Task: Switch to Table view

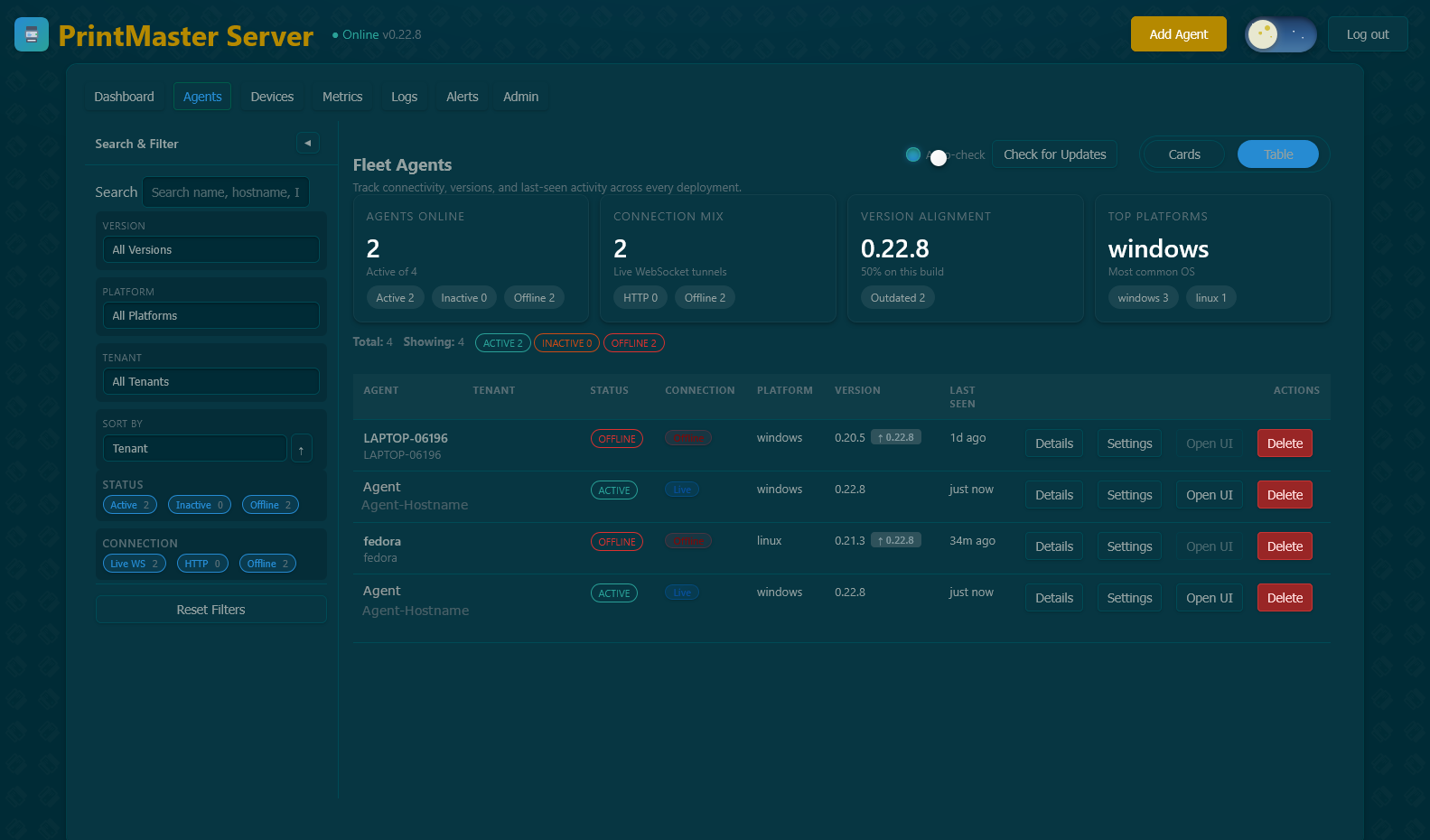Action: [1278, 154]
